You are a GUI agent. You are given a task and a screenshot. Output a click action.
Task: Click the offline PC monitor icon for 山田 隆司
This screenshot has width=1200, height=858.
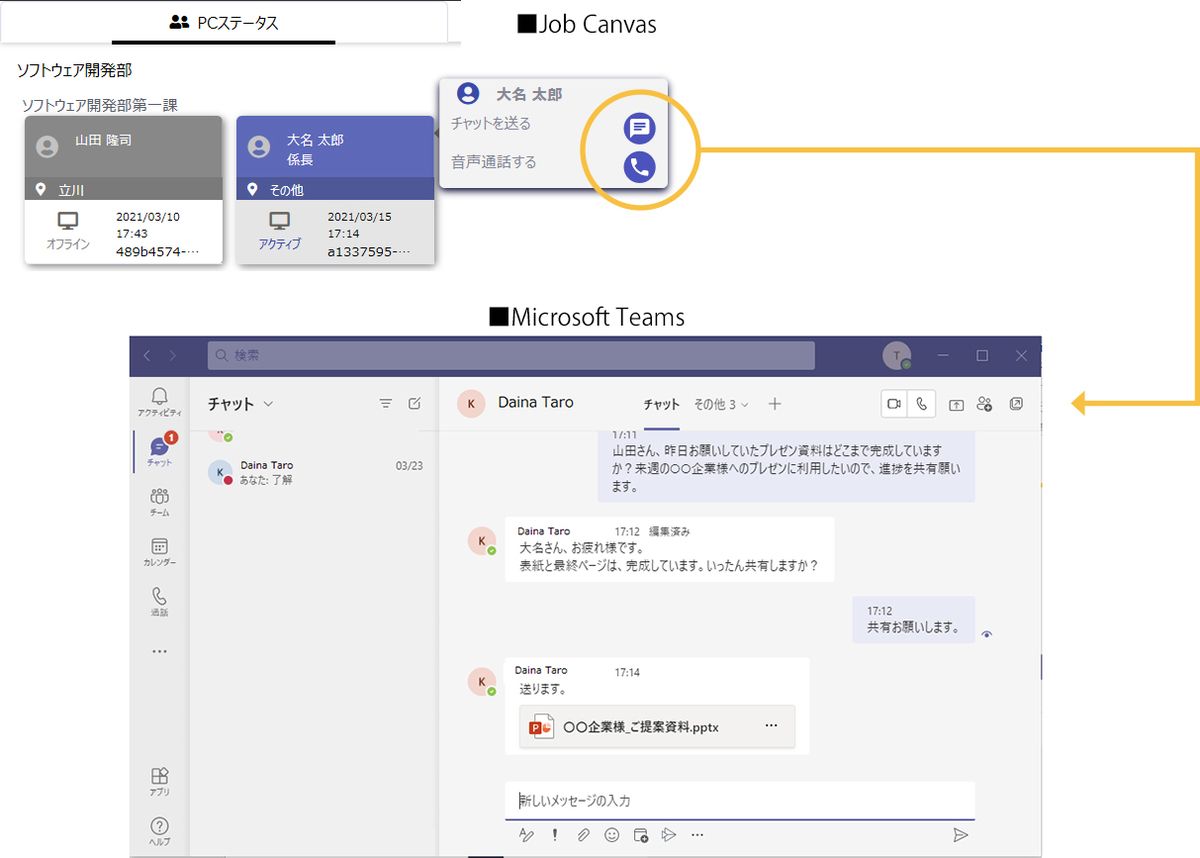point(68,220)
